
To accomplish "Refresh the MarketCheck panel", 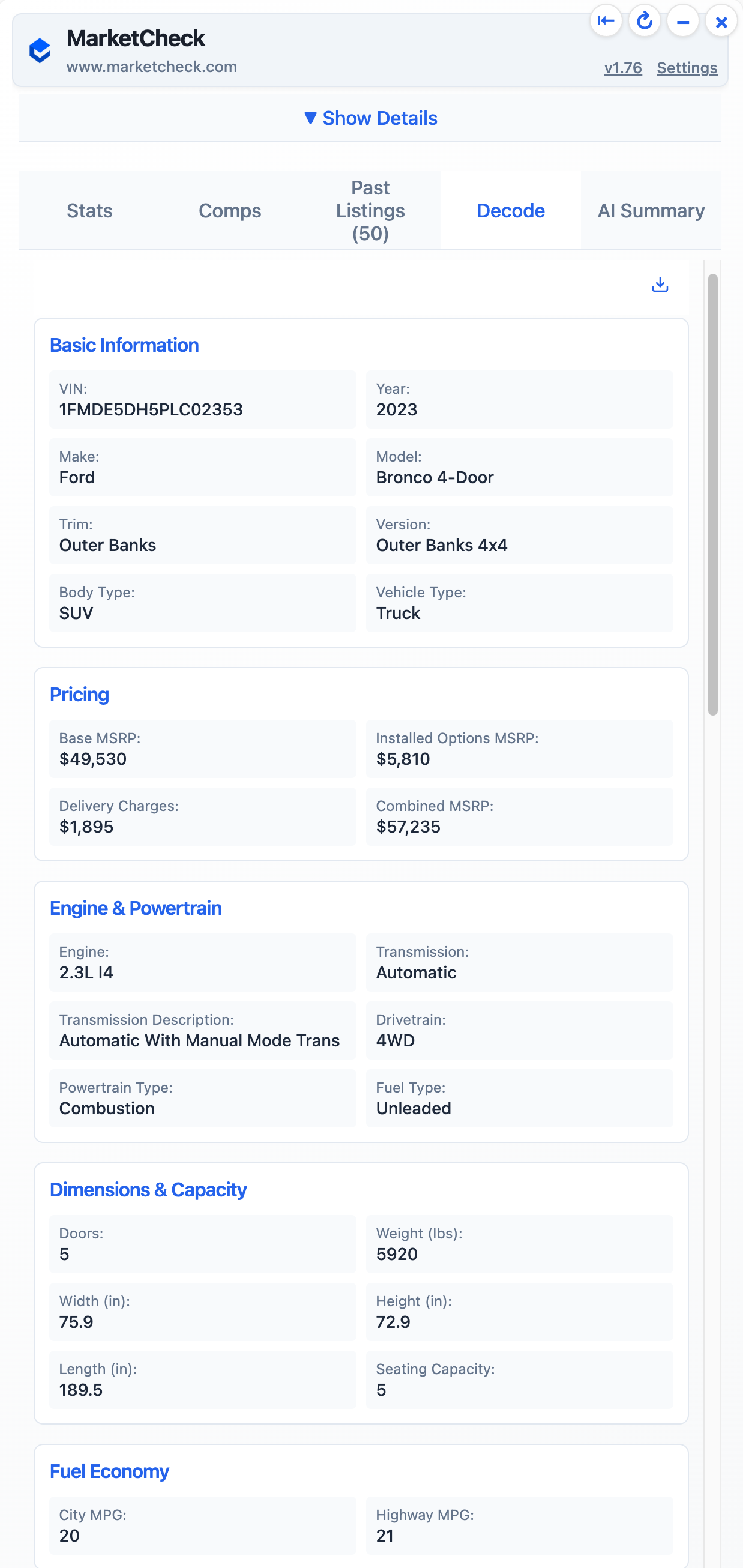I will point(644,21).
